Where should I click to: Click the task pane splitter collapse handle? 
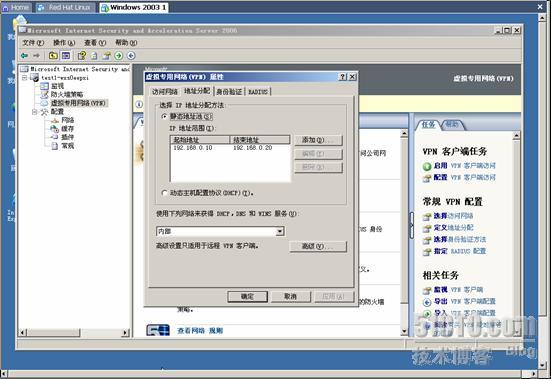(411, 226)
